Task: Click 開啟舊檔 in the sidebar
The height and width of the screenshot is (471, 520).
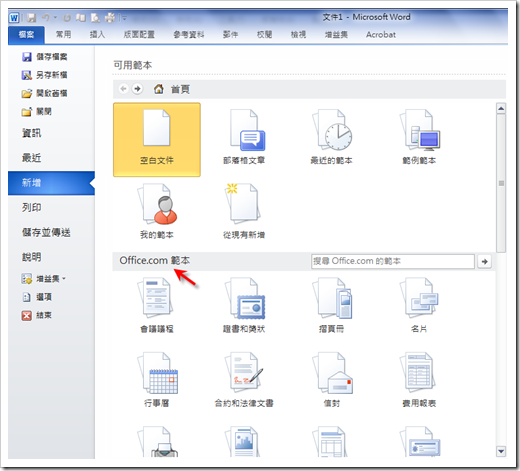Action: 45,93
